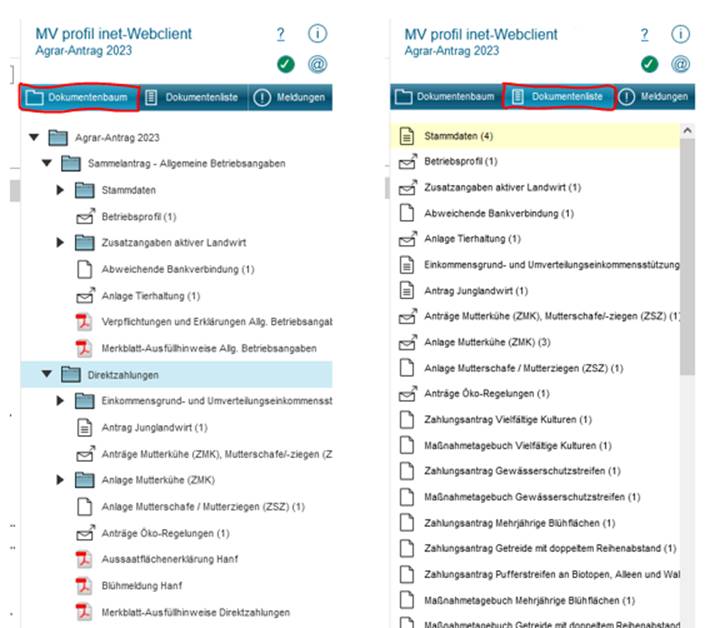Viewport: 720px width, 628px height.
Task: Collapse the Direktzahlungen folder
Action: (46, 374)
